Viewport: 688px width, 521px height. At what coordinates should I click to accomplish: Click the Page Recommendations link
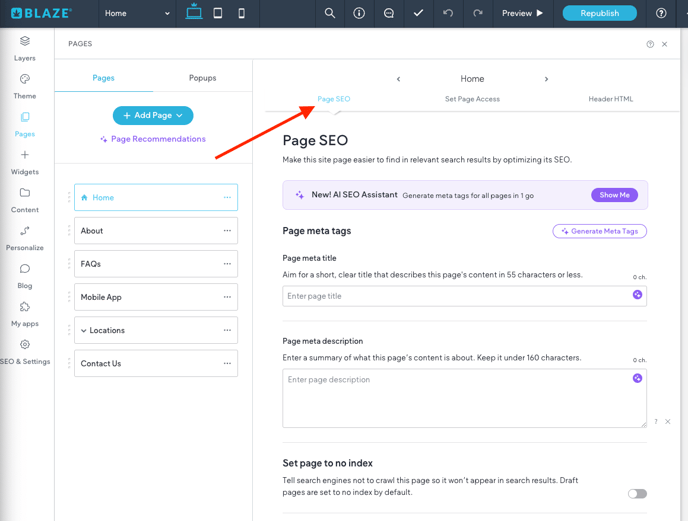(x=153, y=139)
